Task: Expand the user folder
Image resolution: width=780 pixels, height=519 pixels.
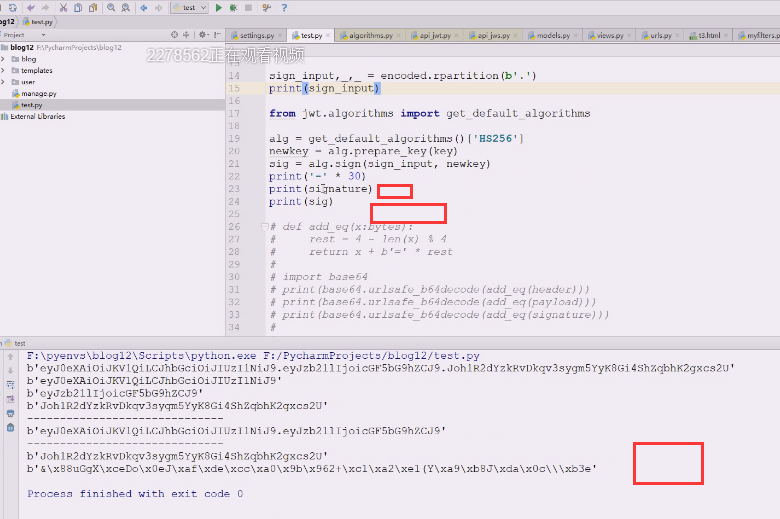Action: pyautogui.click(x=3, y=82)
